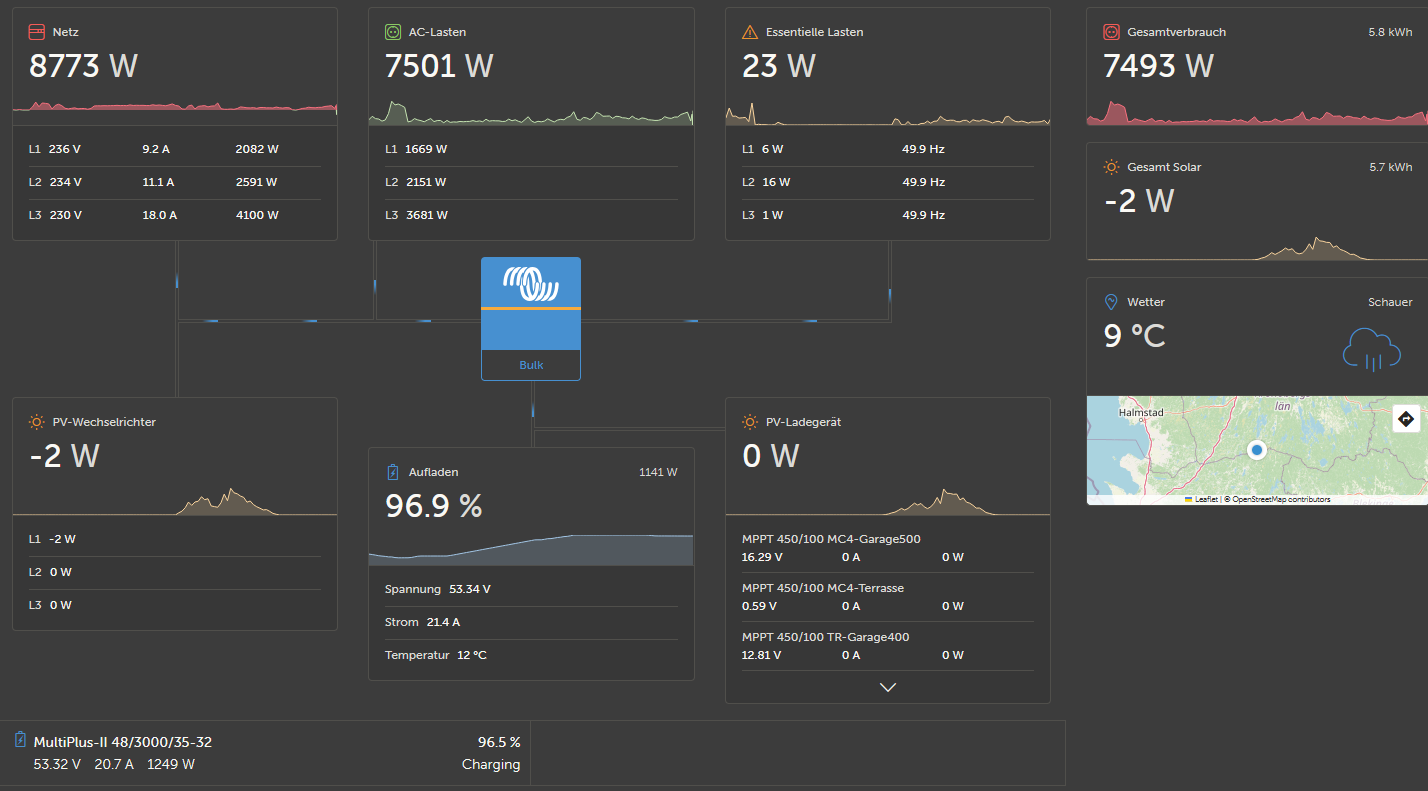This screenshot has width=1428, height=791.
Task: Click the Victron inverter Bulk tile
Action: click(x=531, y=319)
